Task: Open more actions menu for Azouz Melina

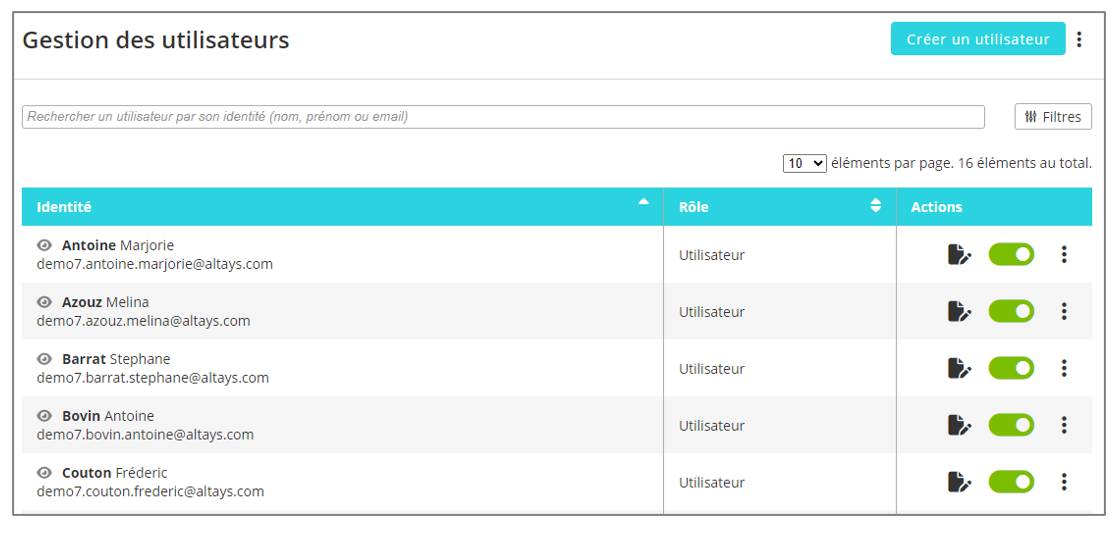Action: [1064, 312]
